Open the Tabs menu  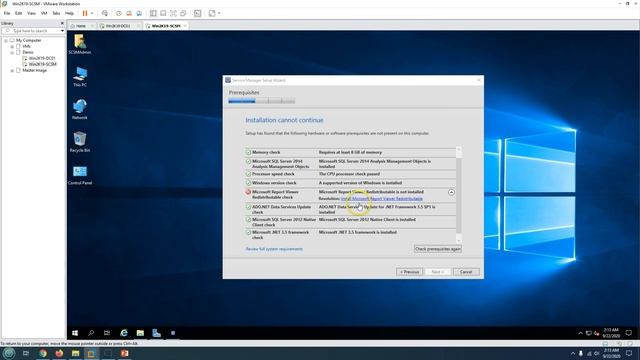click(56, 13)
